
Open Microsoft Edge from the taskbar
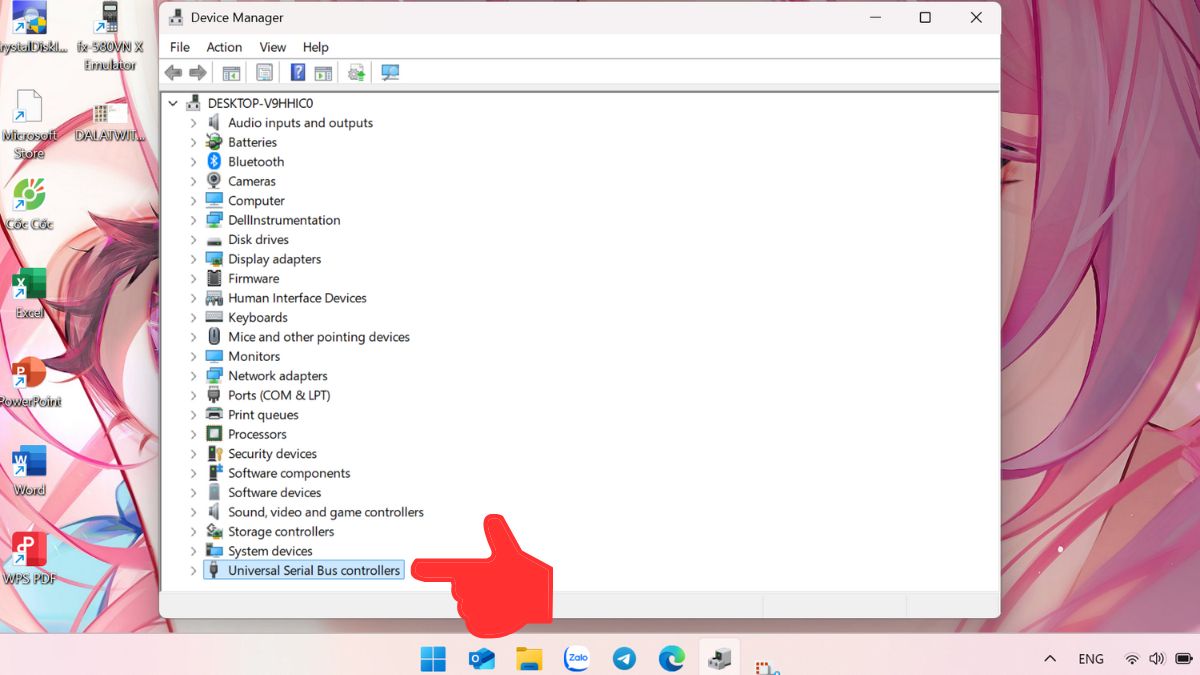coord(672,658)
